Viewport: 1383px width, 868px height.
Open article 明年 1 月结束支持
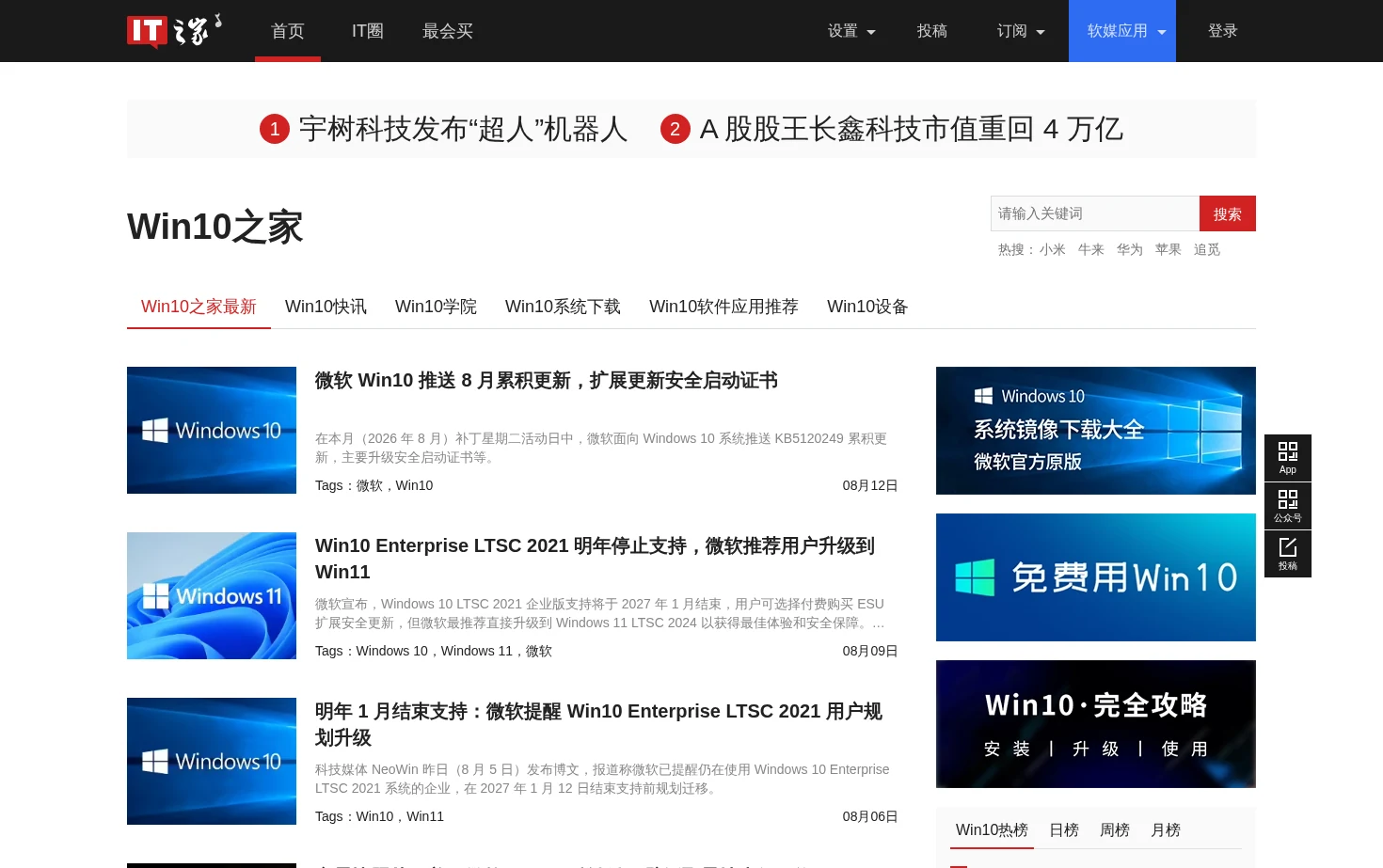coord(598,724)
